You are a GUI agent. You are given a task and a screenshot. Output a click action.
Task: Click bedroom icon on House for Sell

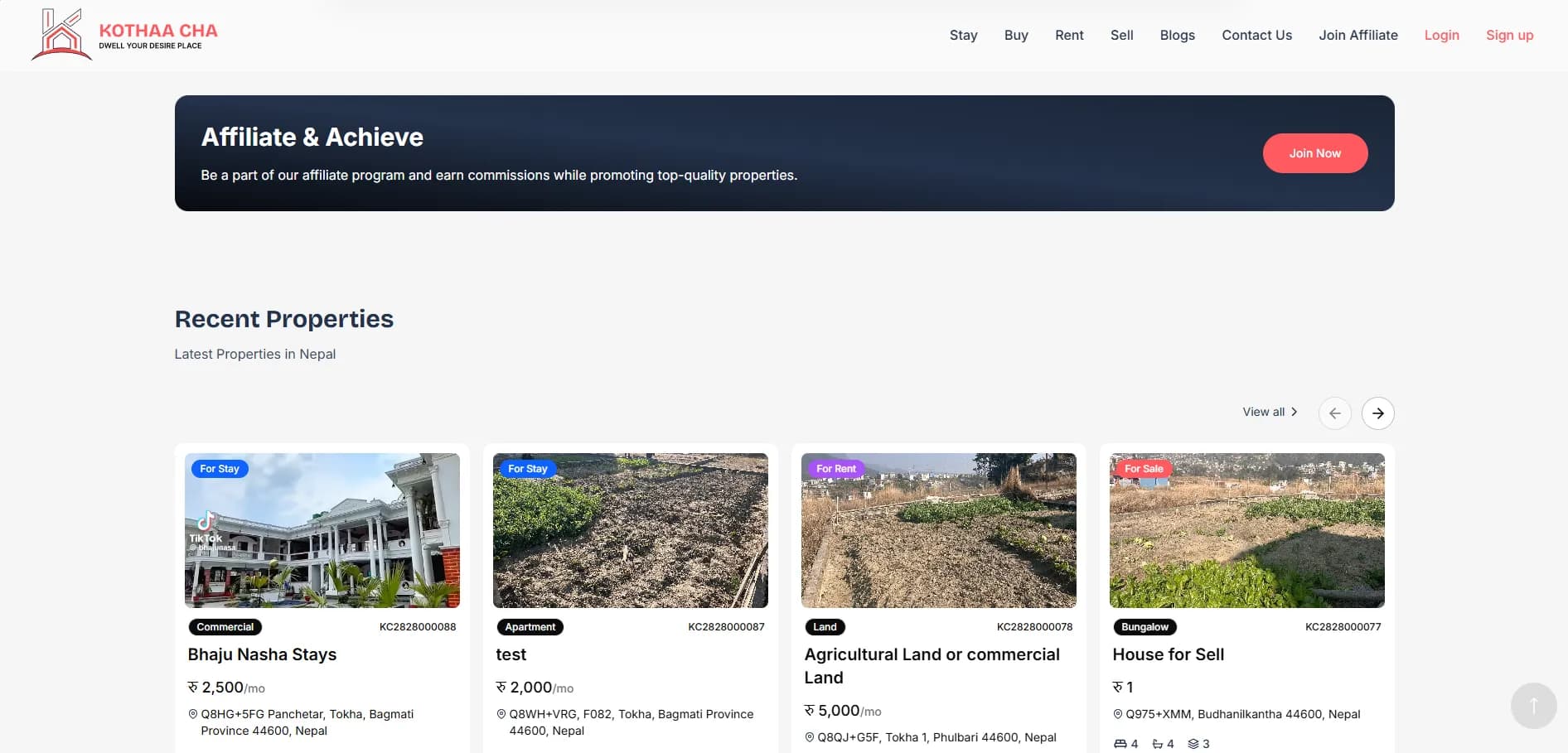[x=1120, y=744]
